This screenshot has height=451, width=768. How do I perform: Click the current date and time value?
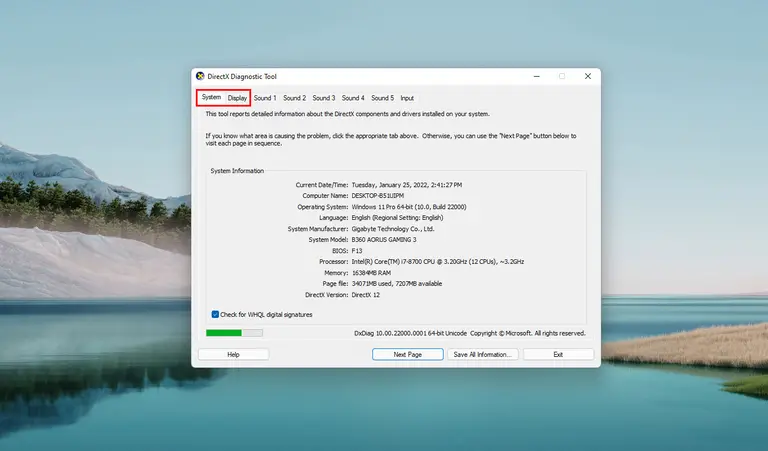[x=407, y=185]
